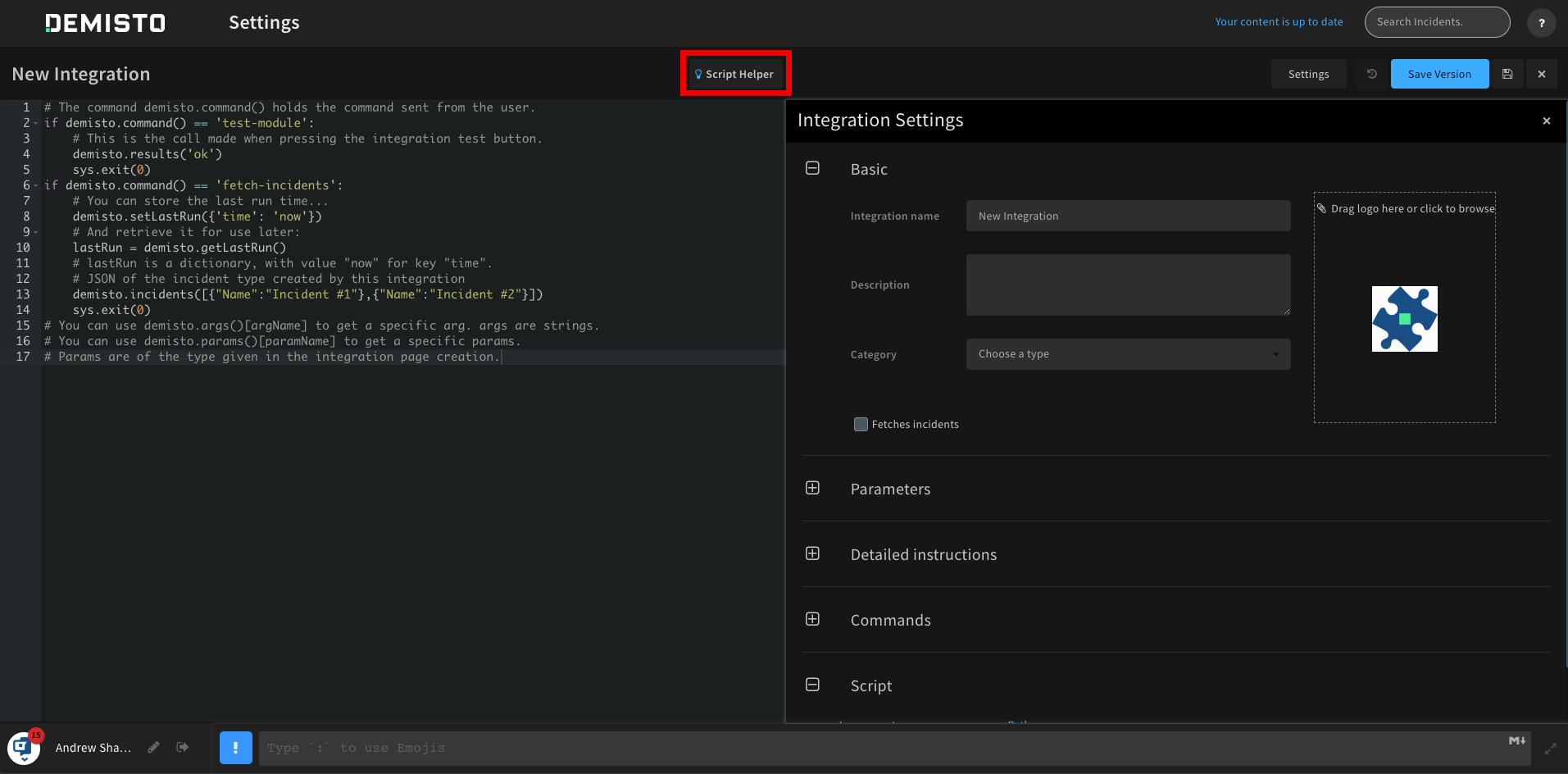Close the New Integration editor
Viewport: 1568px width, 774px height.
tap(1542, 74)
